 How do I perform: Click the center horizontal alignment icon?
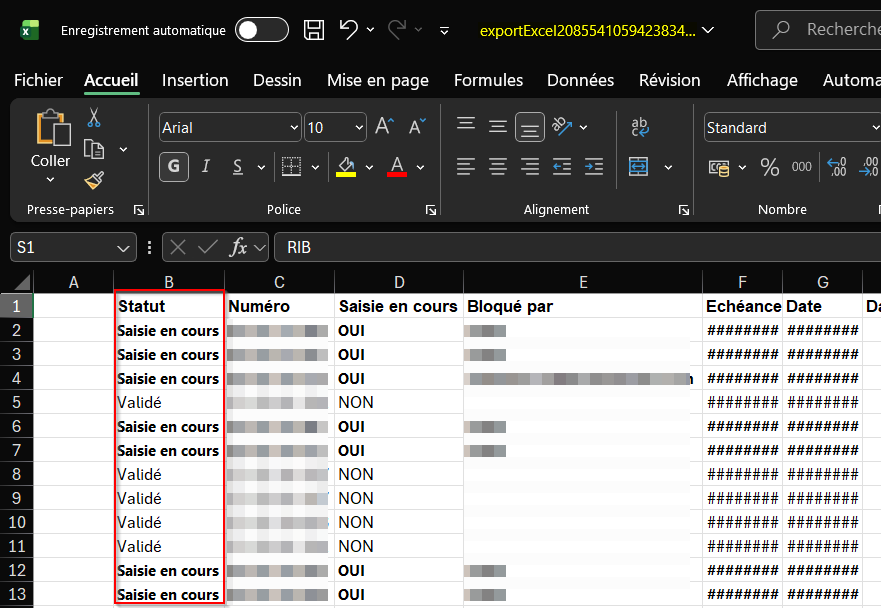[498, 166]
